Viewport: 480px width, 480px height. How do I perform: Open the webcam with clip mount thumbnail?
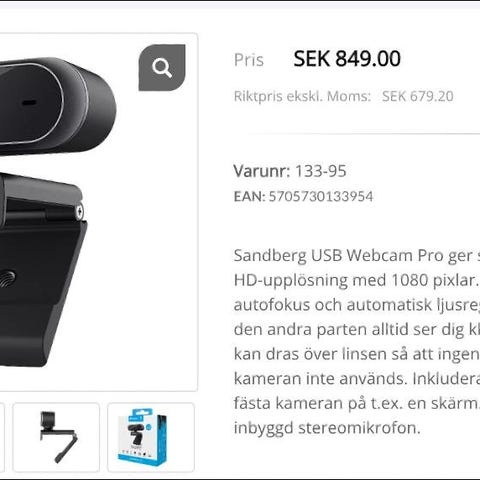pyautogui.click(x=56, y=437)
